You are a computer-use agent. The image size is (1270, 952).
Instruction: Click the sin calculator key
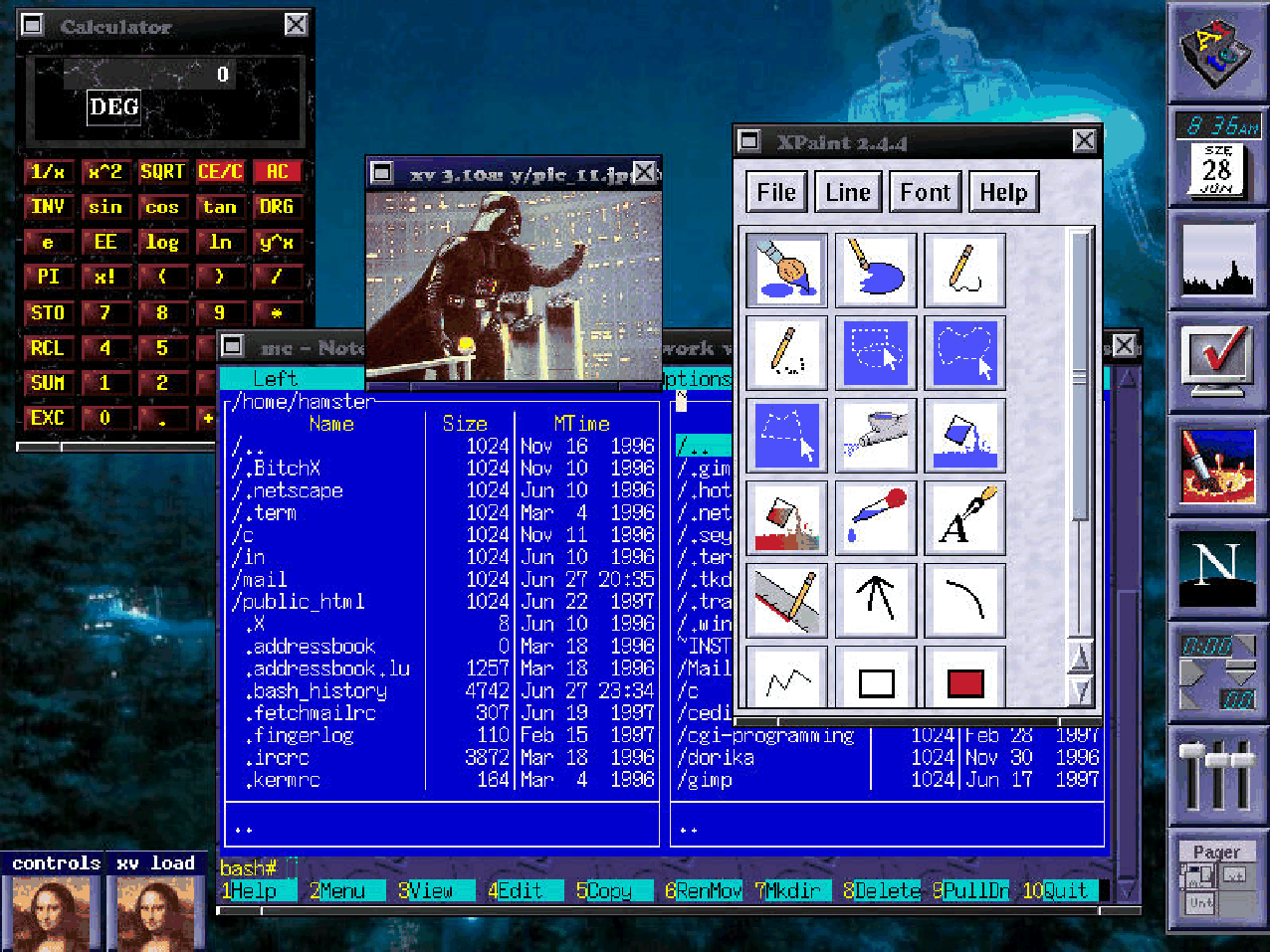(x=105, y=207)
